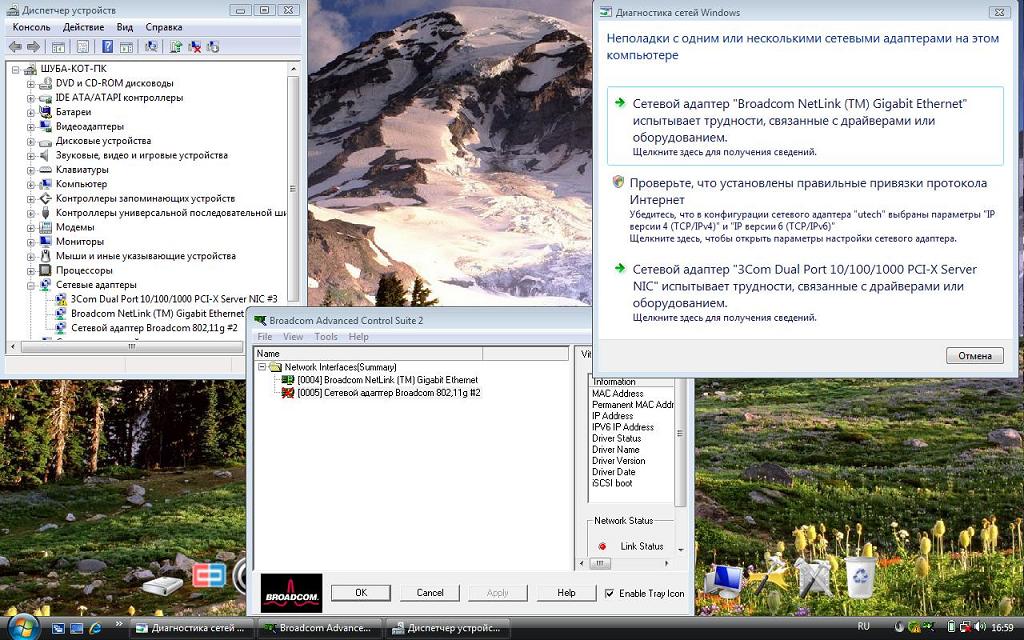
Task: Select [0004] Broadcom NetLink (TM) Gigabit Ethernet
Action: click(387, 380)
